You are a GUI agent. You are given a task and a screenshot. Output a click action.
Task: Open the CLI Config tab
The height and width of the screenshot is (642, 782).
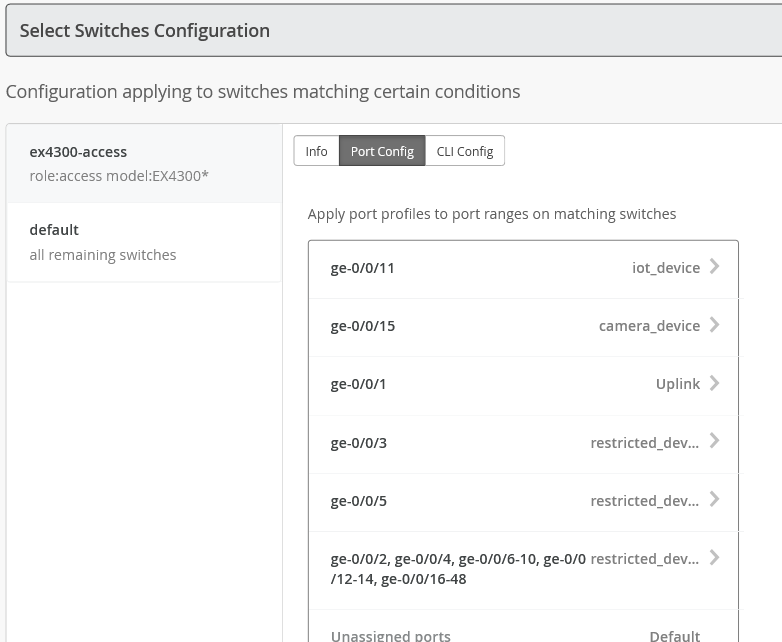[465, 151]
